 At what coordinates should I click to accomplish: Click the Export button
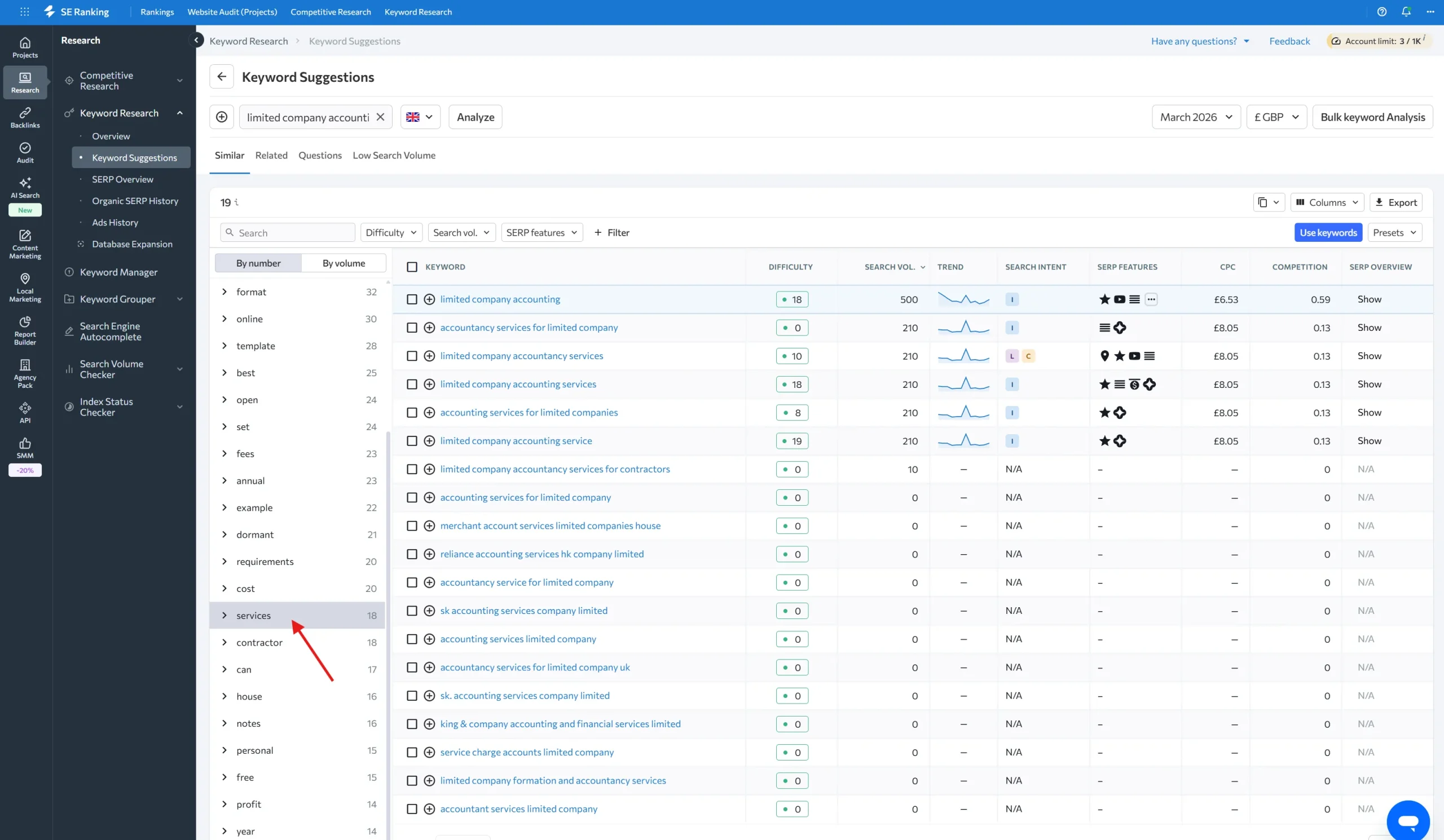point(1395,202)
